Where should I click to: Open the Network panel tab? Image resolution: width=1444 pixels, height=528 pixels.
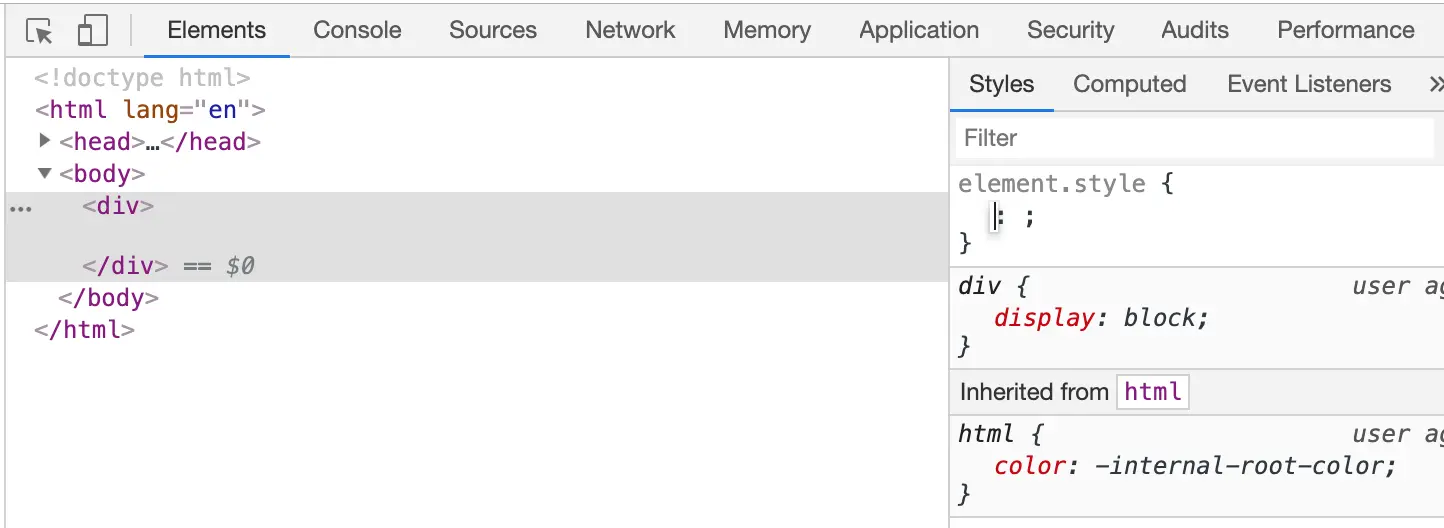630,30
